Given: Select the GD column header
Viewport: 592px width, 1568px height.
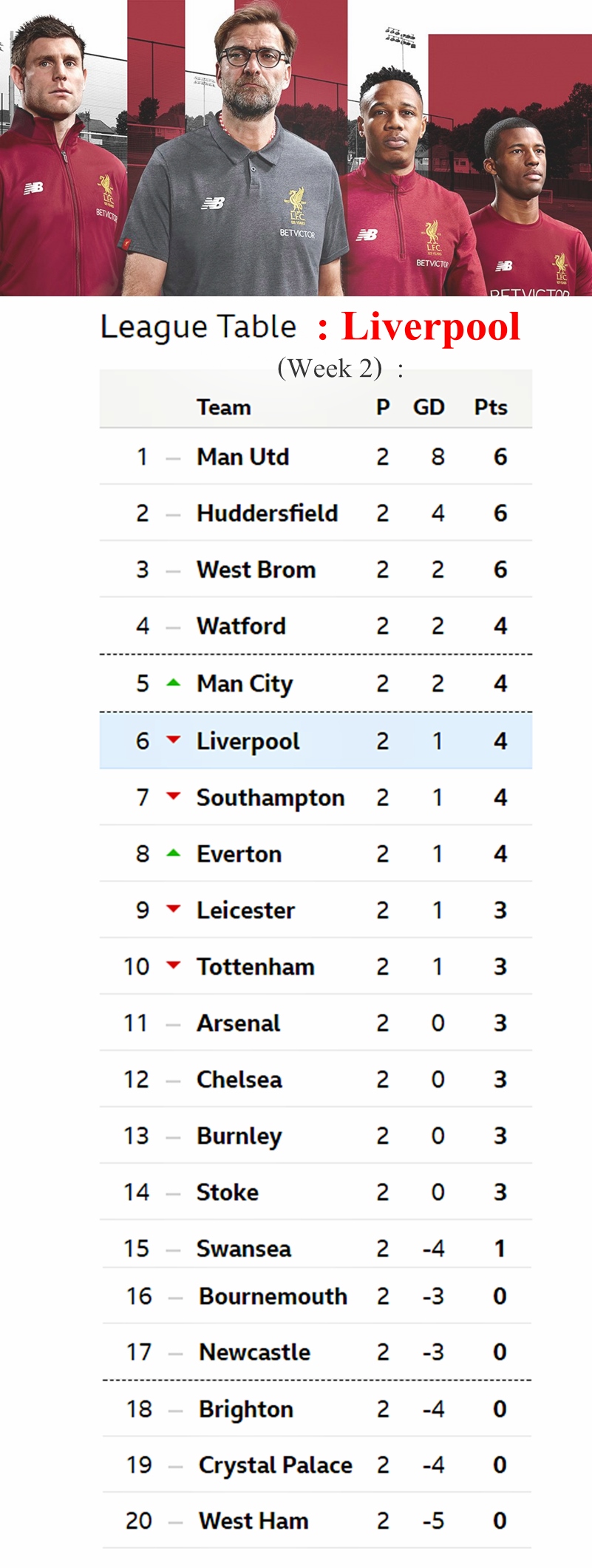Looking at the screenshot, I should click(429, 407).
